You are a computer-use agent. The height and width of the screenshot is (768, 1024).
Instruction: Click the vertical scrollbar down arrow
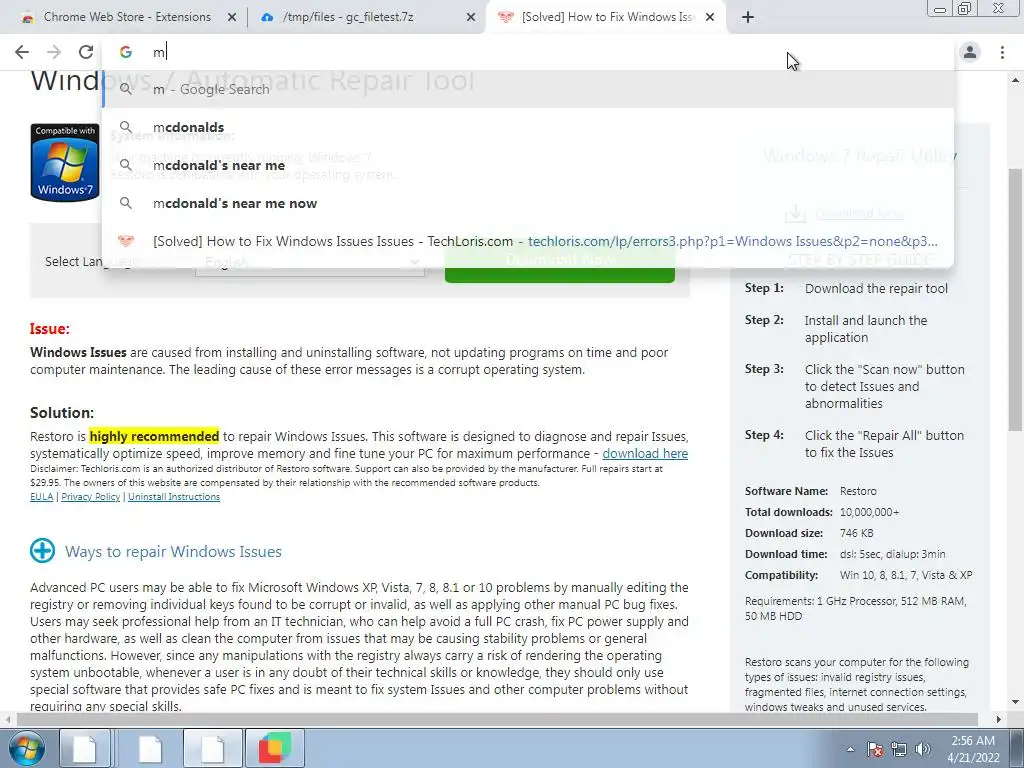coord(1015,703)
